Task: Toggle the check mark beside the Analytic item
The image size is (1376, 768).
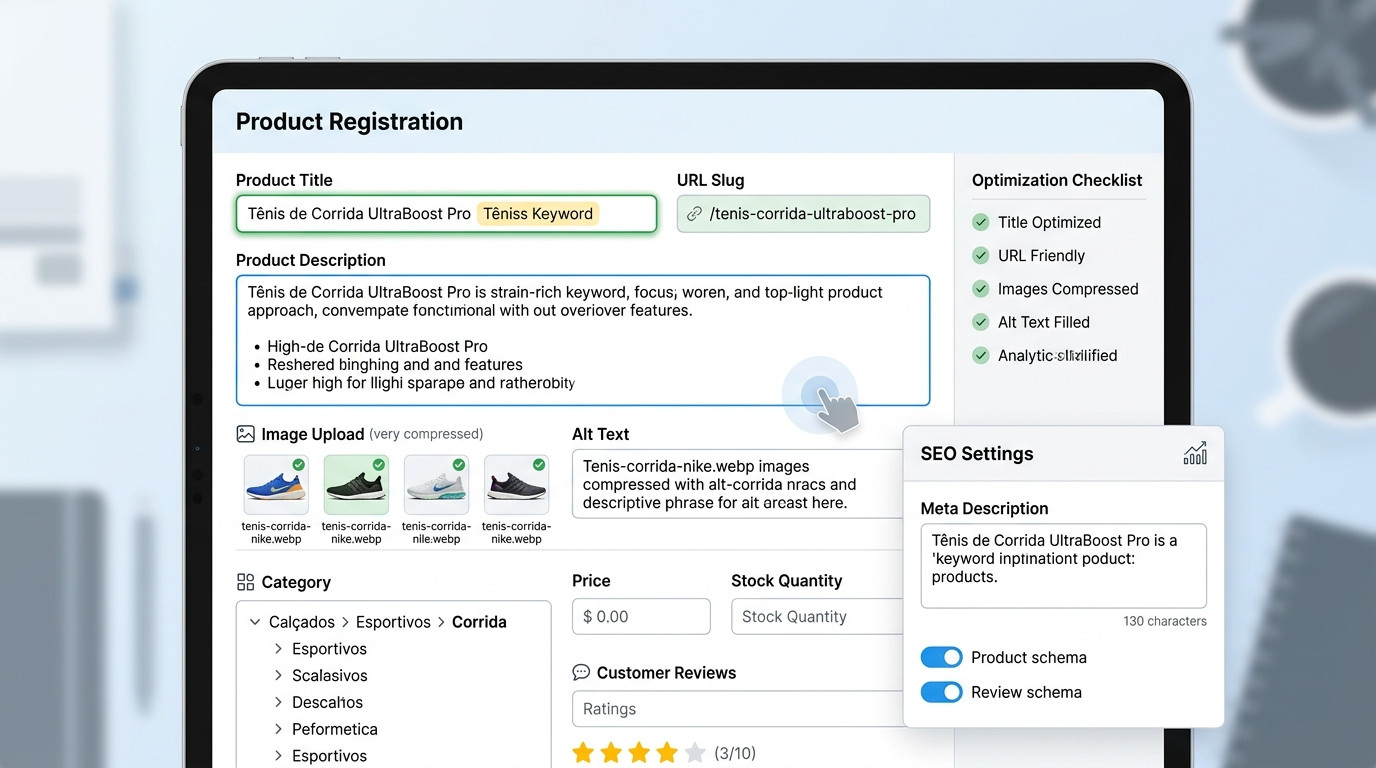Action: click(x=981, y=355)
